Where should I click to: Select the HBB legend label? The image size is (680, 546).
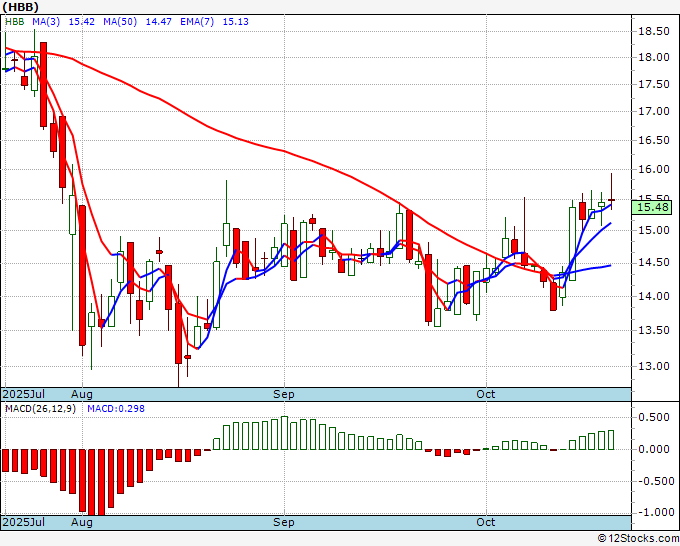point(14,22)
